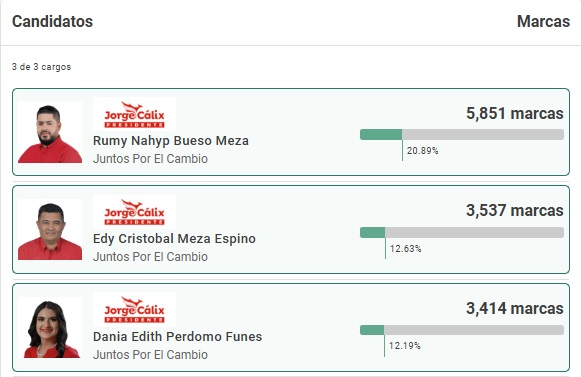Click Jorge Cálix logo above Edy Cristobal
The width and height of the screenshot is (581, 377).
click(x=134, y=212)
